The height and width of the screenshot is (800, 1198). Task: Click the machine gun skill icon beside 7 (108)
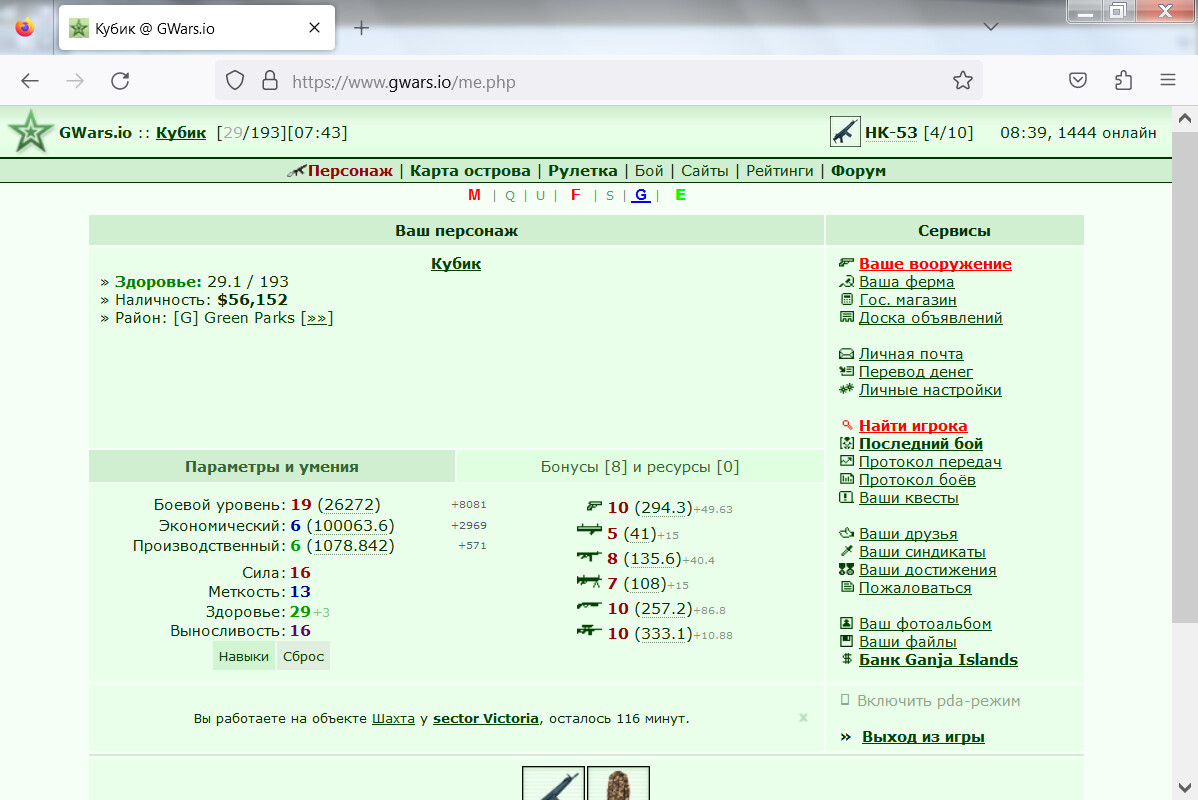[x=589, y=581]
